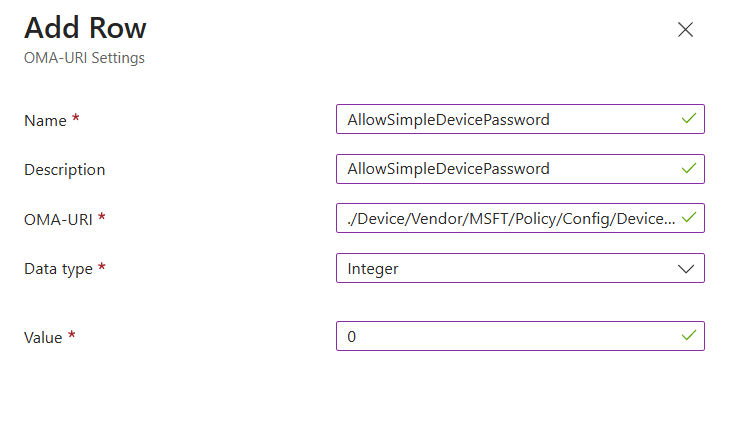Expand the Data type chevron arrow
Image resolution: width=730 pixels, height=446 pixels.
[x=686, y=268]
